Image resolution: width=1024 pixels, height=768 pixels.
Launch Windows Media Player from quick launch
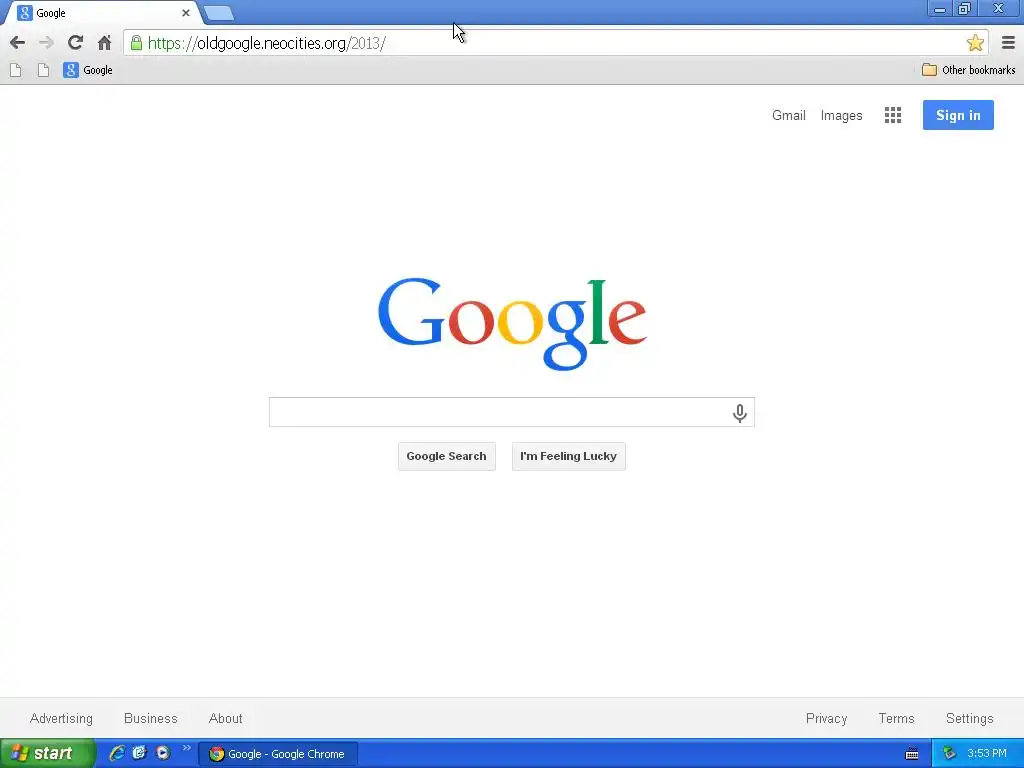click(163, 753)
